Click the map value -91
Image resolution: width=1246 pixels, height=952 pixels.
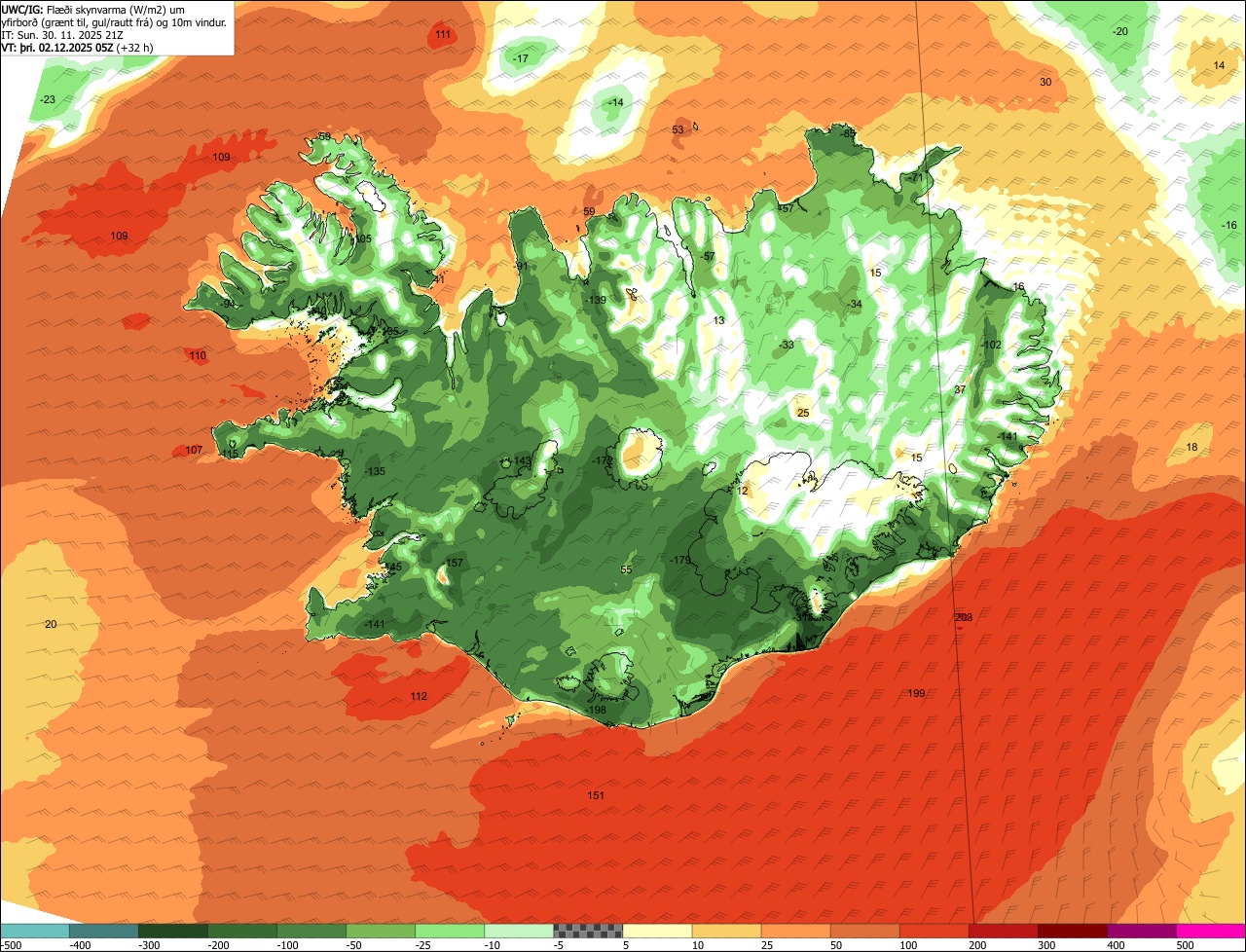pyautogui.click(x=522, y=266)
